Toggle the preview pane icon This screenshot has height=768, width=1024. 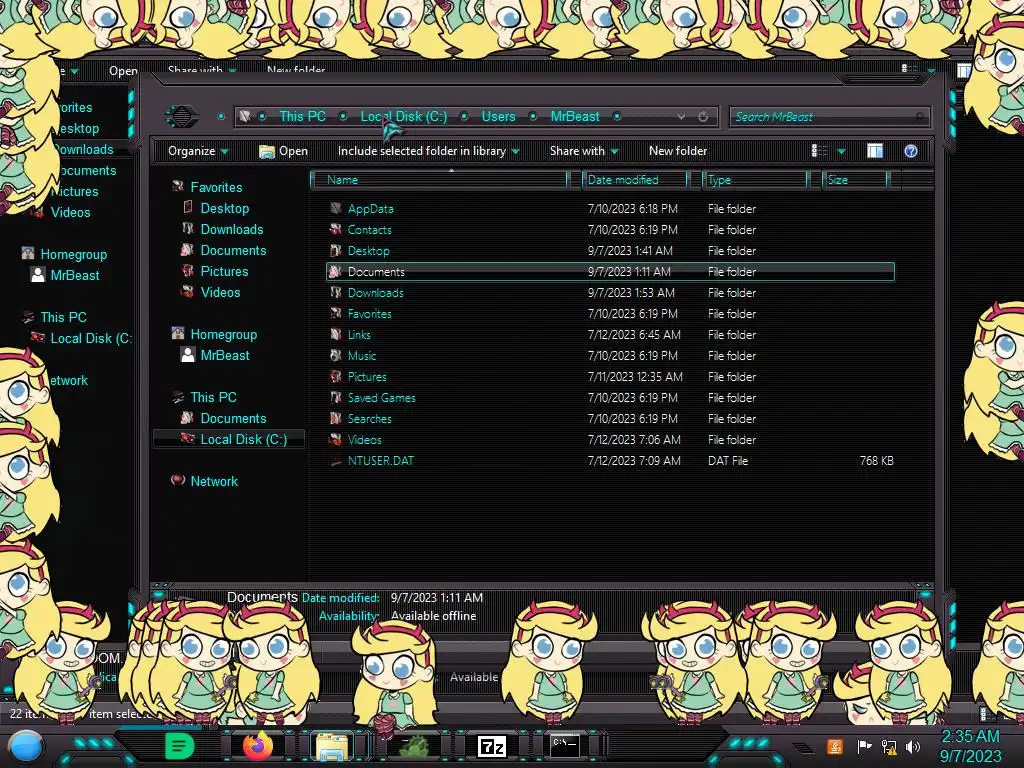point(875,151)
